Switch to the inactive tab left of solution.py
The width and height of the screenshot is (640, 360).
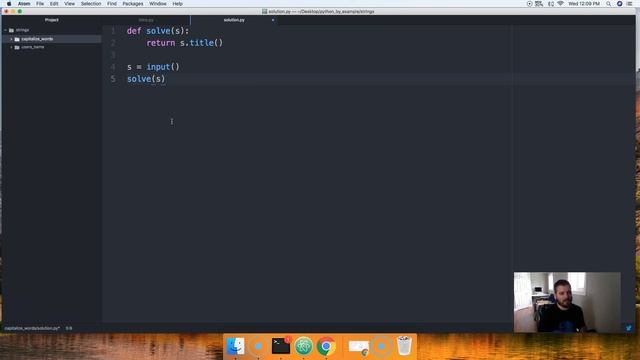tap(146, 20)
